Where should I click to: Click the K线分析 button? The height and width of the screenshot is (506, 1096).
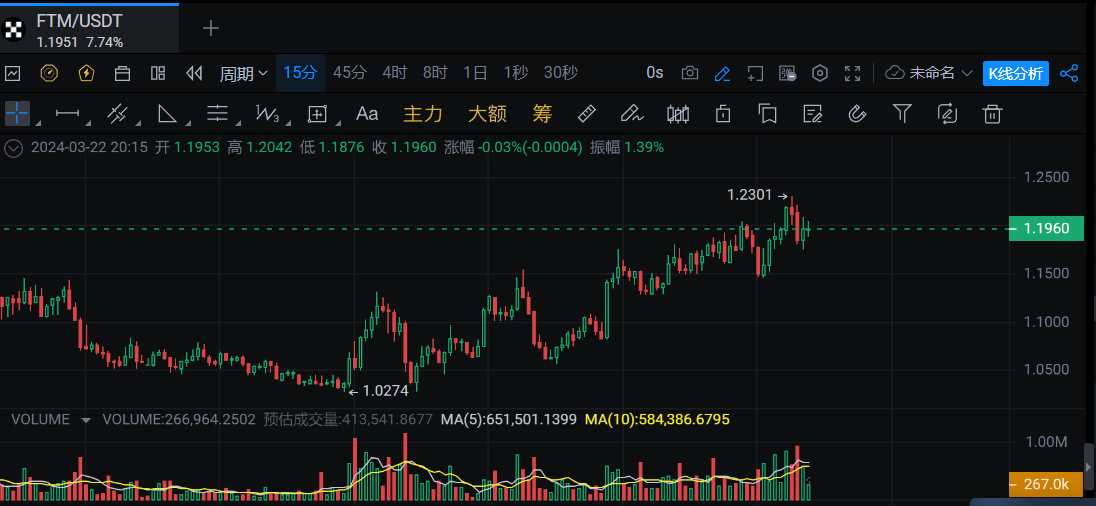coord(1015,73)
